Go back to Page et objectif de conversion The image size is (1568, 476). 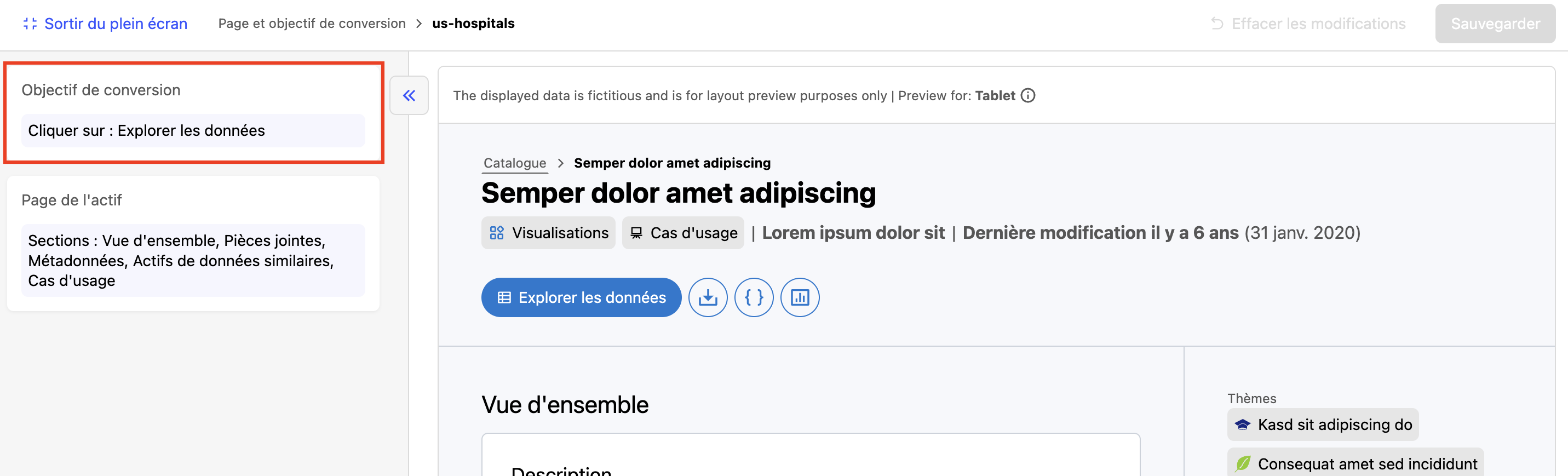tap(312, 24)
